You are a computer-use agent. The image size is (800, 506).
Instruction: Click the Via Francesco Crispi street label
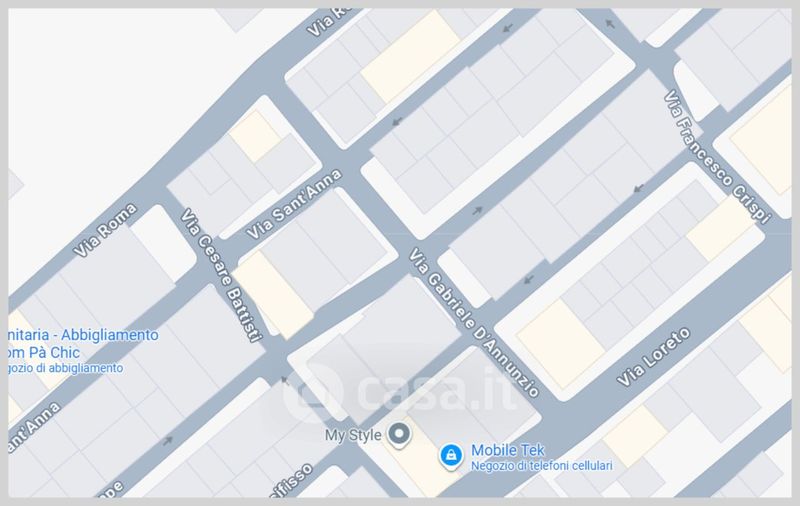717,157
